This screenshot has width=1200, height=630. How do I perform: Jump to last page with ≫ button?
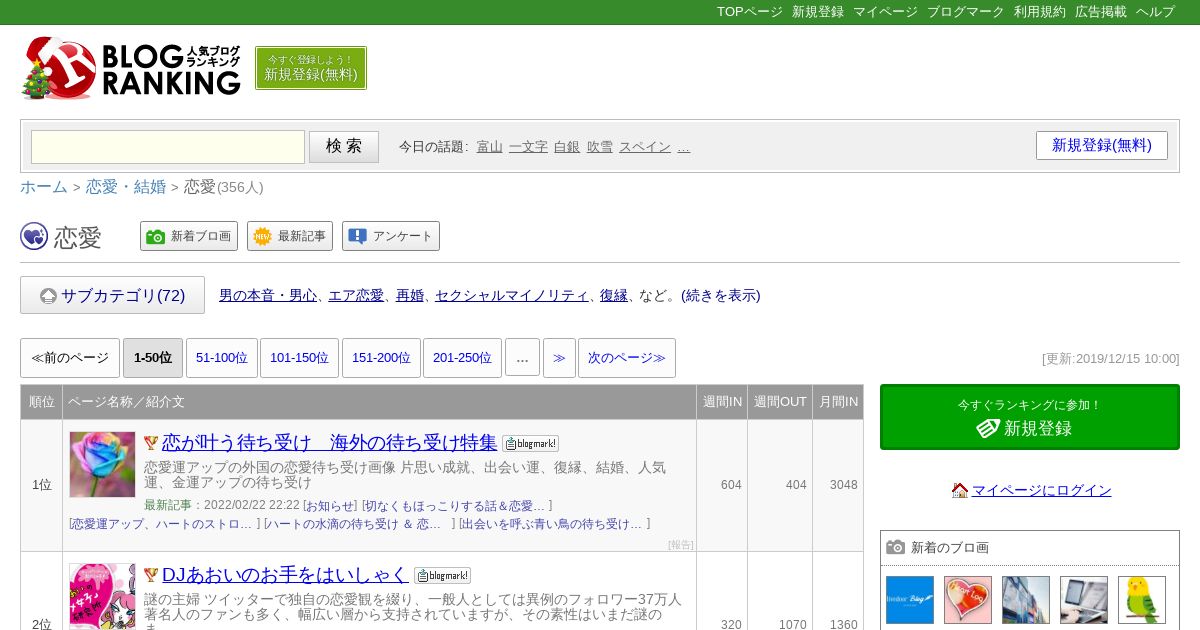559,358
